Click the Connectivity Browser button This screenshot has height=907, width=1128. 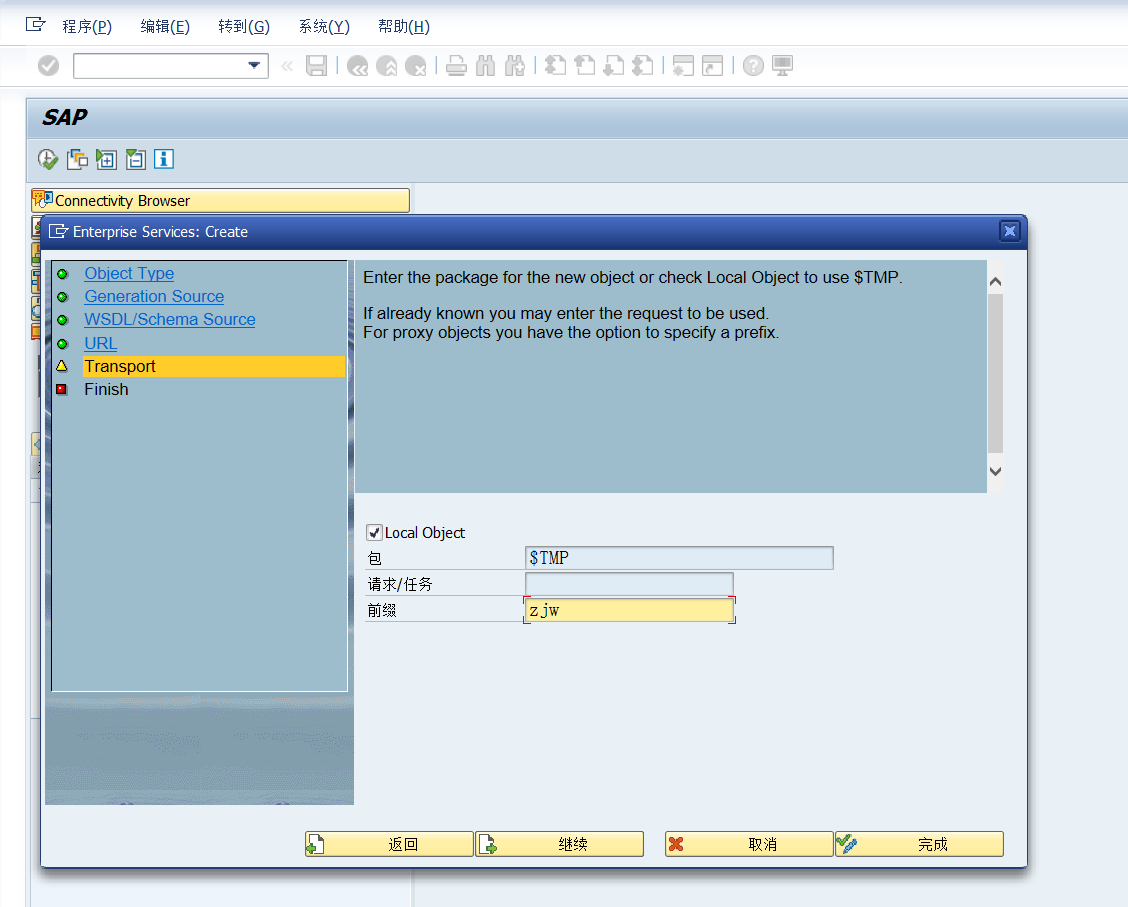[x=221, y=201]
